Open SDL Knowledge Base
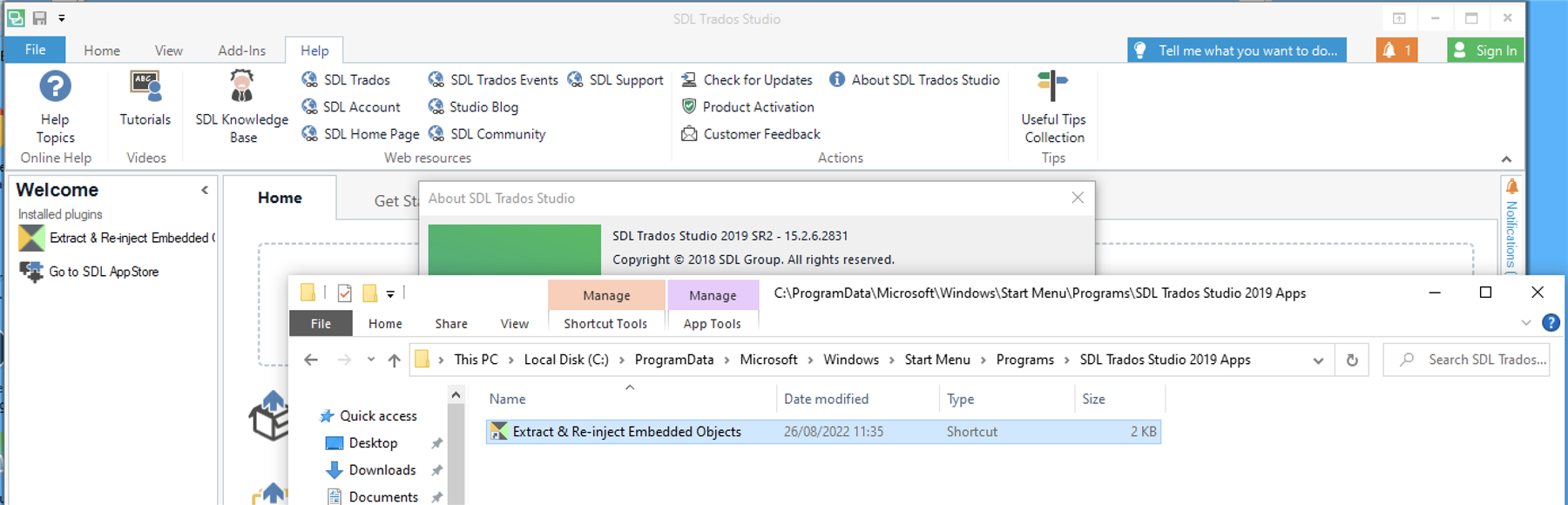Image resolution: width=1568 pixels, height=505 pixels. [242, 108]
